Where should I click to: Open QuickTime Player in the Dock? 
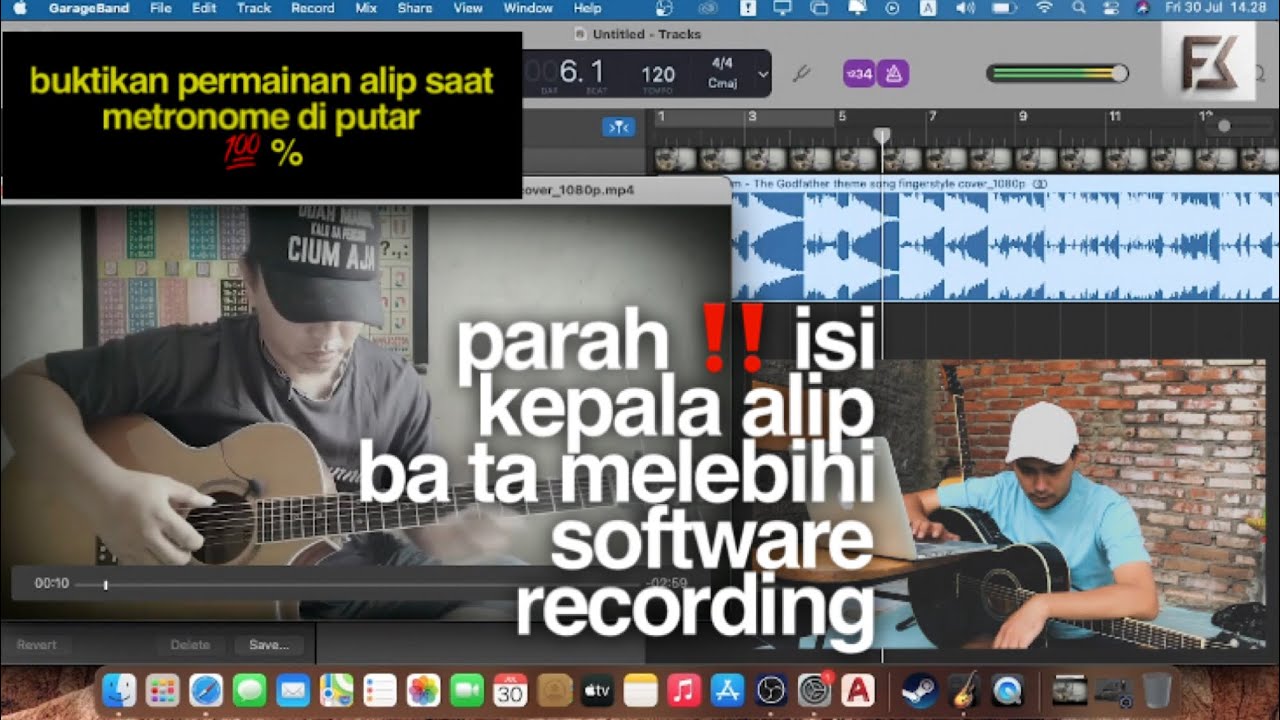click(x=1007, y=691)
